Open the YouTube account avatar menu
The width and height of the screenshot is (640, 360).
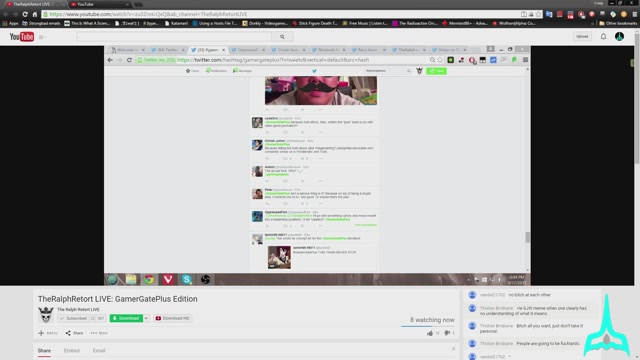pyautogui.click(x=619, y=36)
